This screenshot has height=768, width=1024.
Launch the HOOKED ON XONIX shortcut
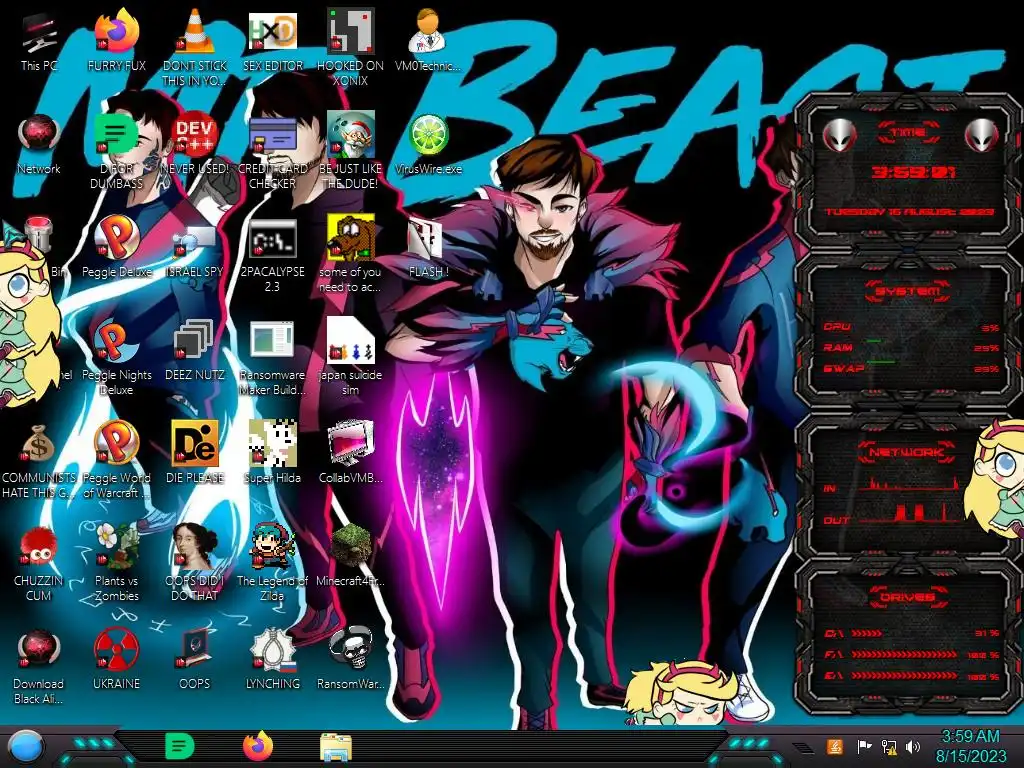351,46
